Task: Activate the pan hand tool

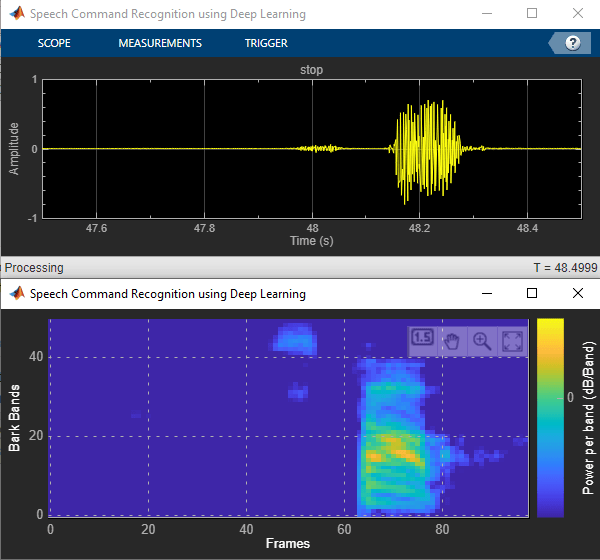Action: pos(452,339)
